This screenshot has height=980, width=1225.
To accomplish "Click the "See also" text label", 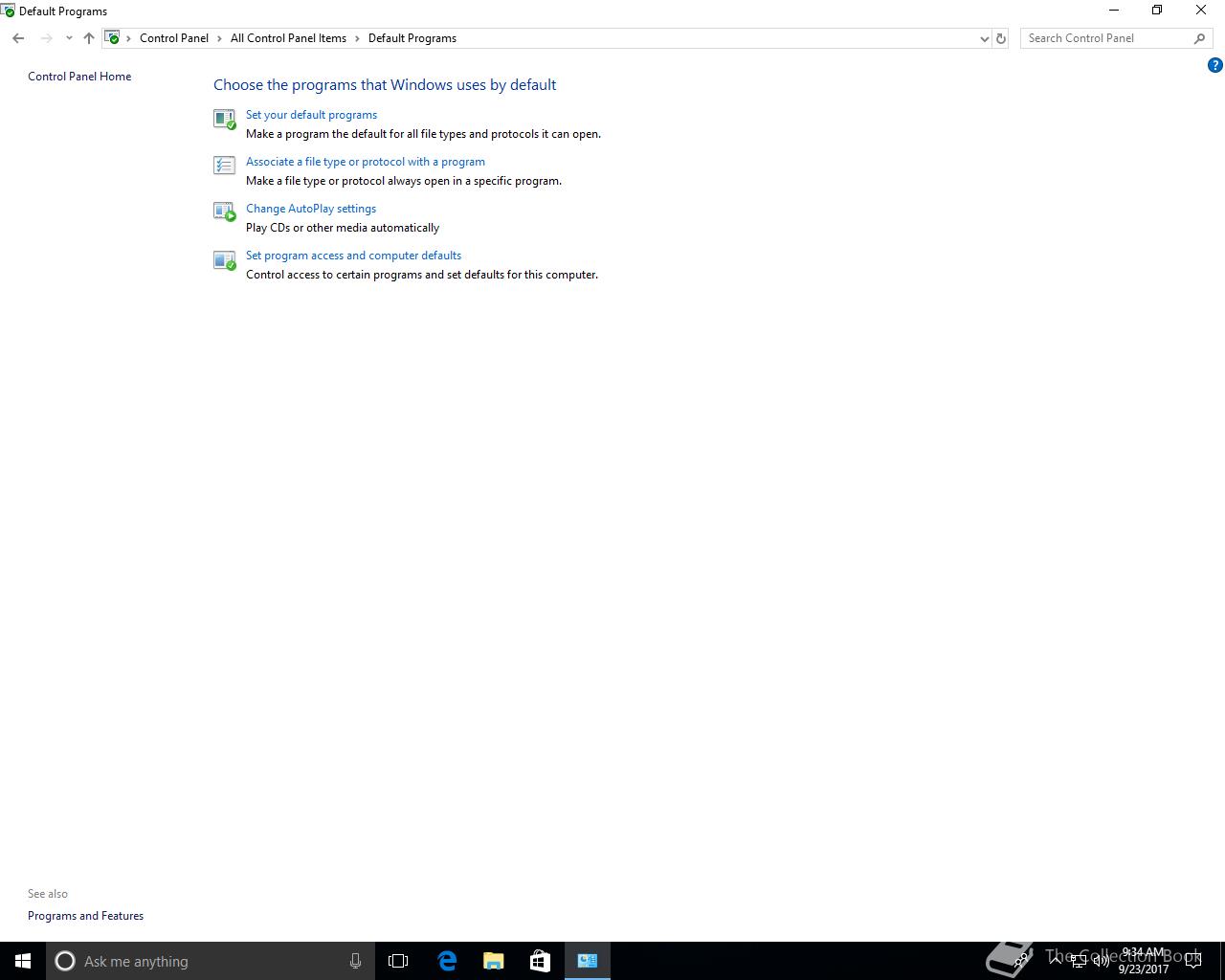I will click(x=48, y=894).
